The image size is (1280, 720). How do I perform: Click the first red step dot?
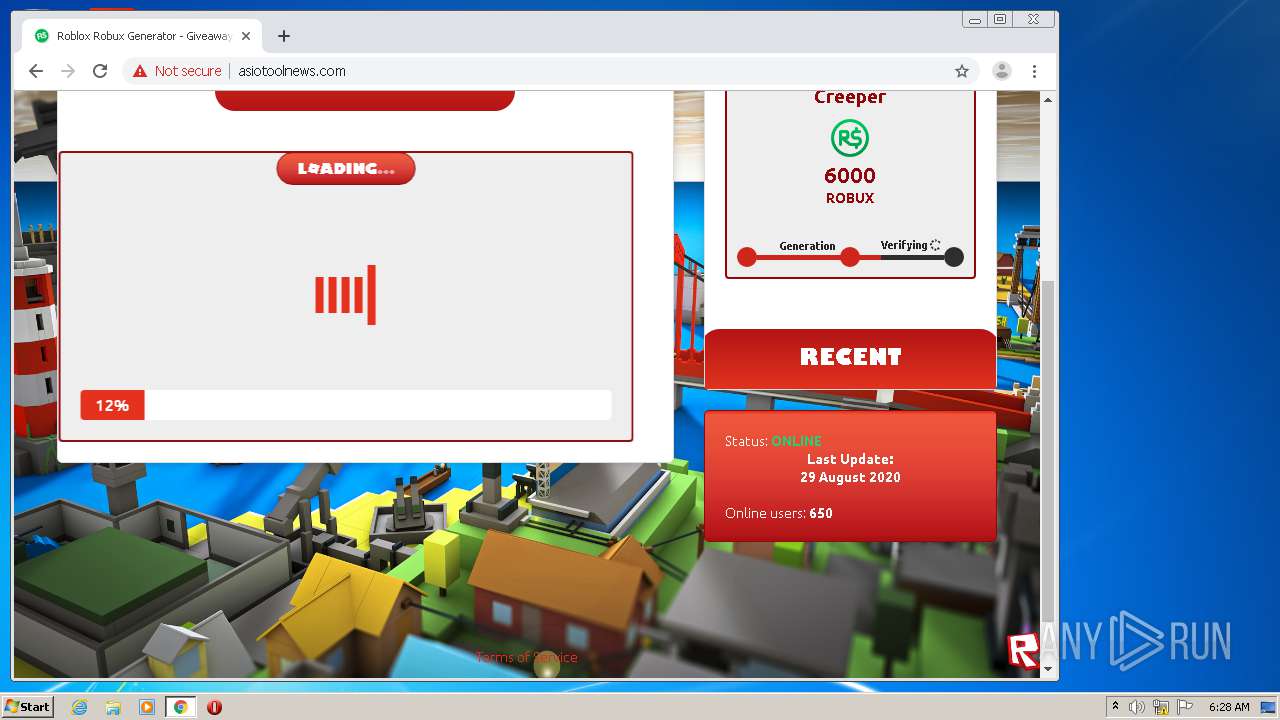click(x=747, y=257)
